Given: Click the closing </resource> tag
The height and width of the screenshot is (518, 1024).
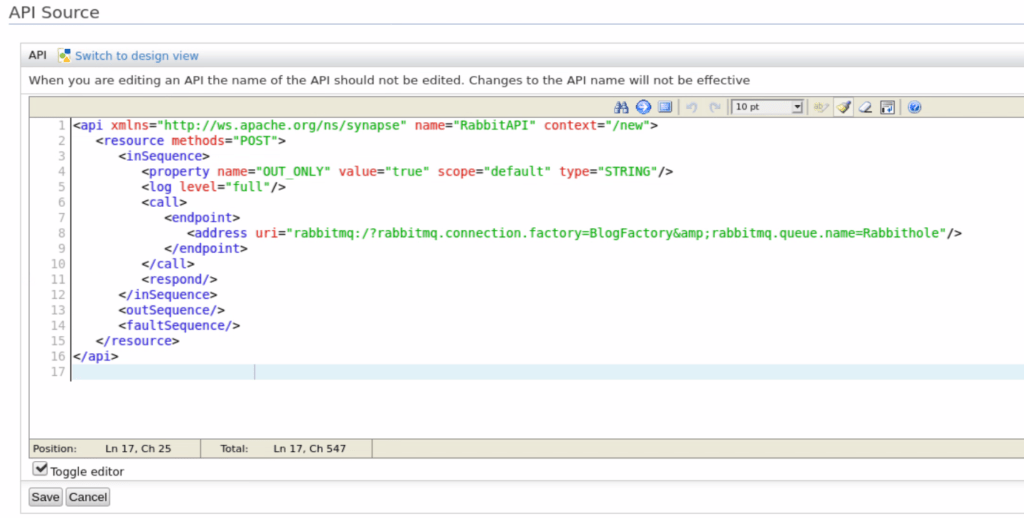Looking at the screenshot, I should click(x=137, y=341).
